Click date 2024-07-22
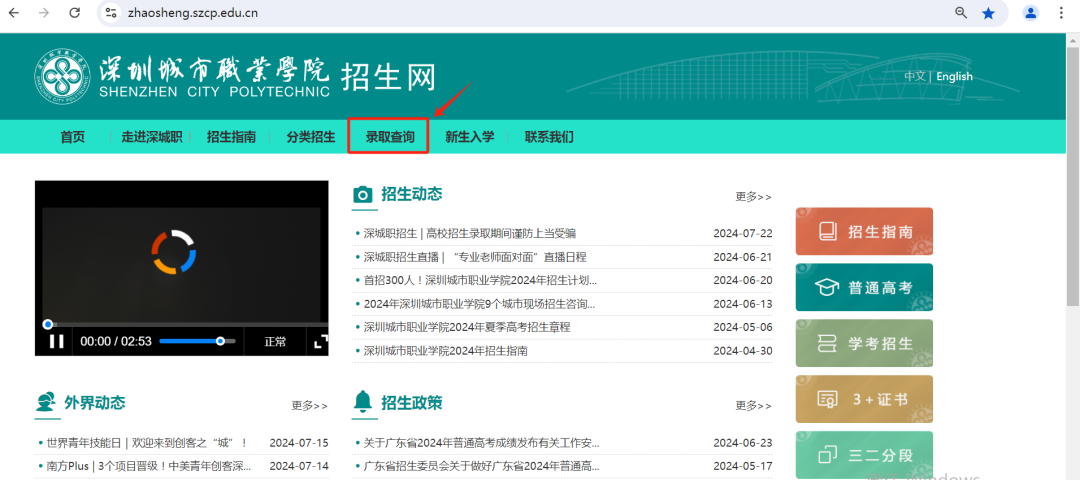This screenshot has height=480, width=1080. (x=742, y=233)
